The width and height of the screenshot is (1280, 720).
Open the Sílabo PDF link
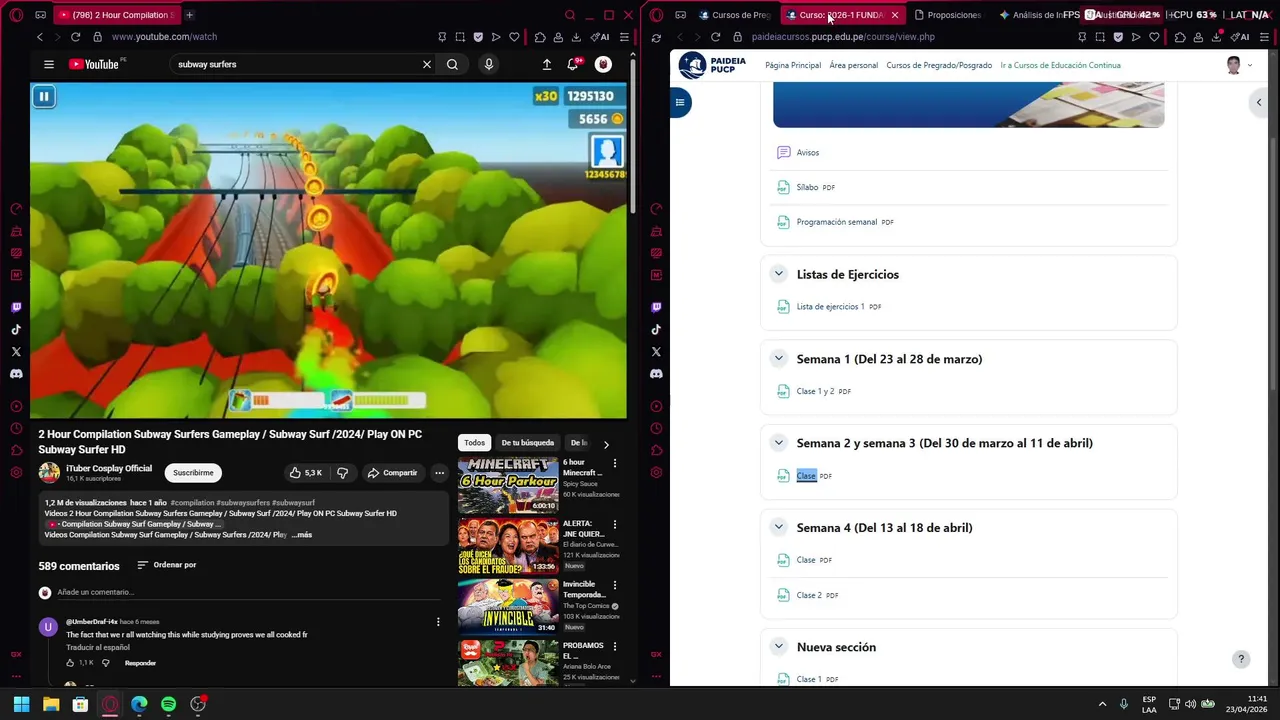[806, 187]
